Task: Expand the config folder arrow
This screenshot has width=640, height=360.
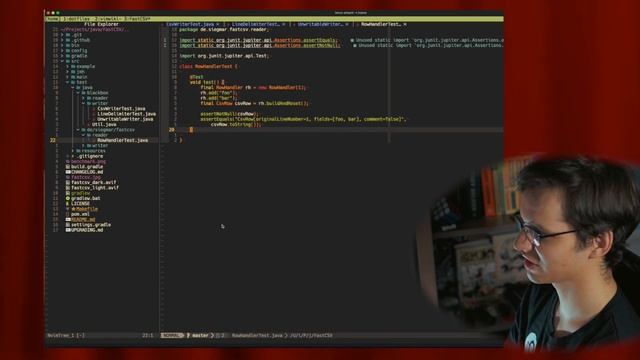Action: [62, 51]
